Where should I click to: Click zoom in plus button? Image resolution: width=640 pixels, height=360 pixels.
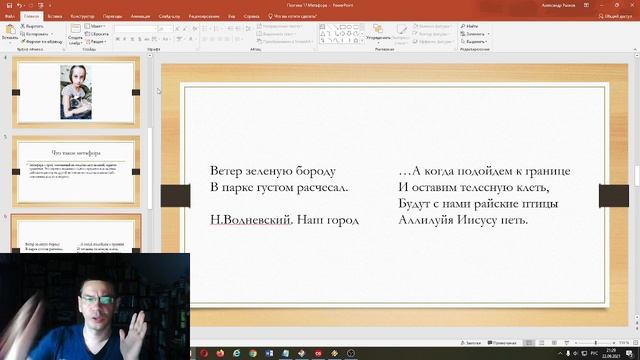[614, 343]
